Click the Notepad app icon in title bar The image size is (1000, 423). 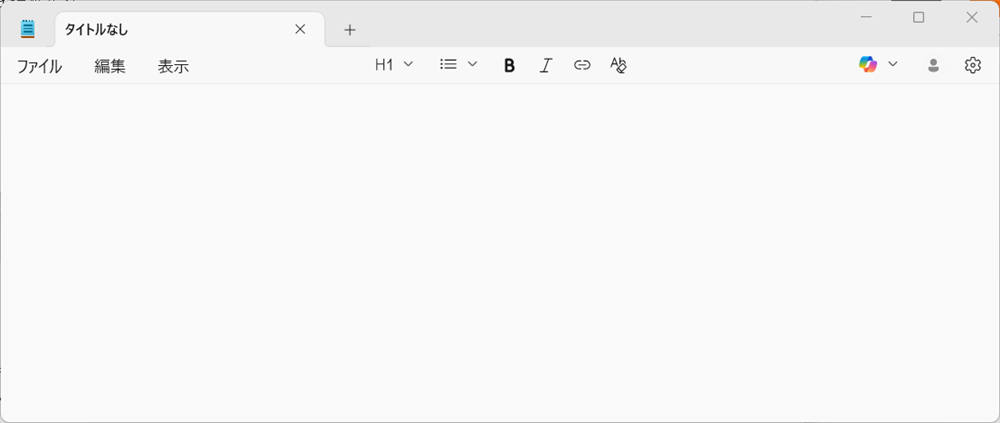[27, 29]
